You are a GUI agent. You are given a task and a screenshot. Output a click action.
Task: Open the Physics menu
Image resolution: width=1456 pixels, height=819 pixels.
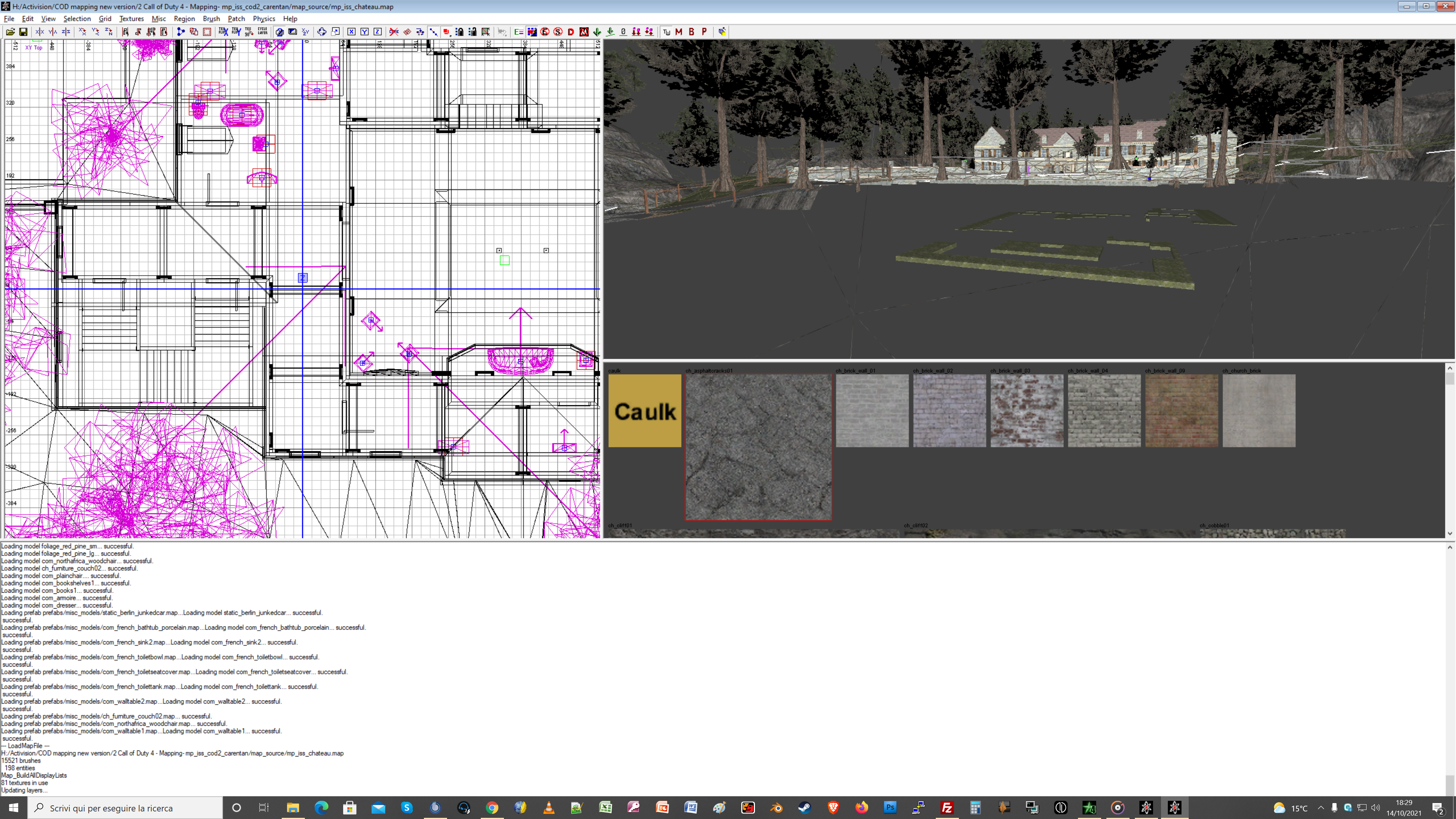coord(264,19)
